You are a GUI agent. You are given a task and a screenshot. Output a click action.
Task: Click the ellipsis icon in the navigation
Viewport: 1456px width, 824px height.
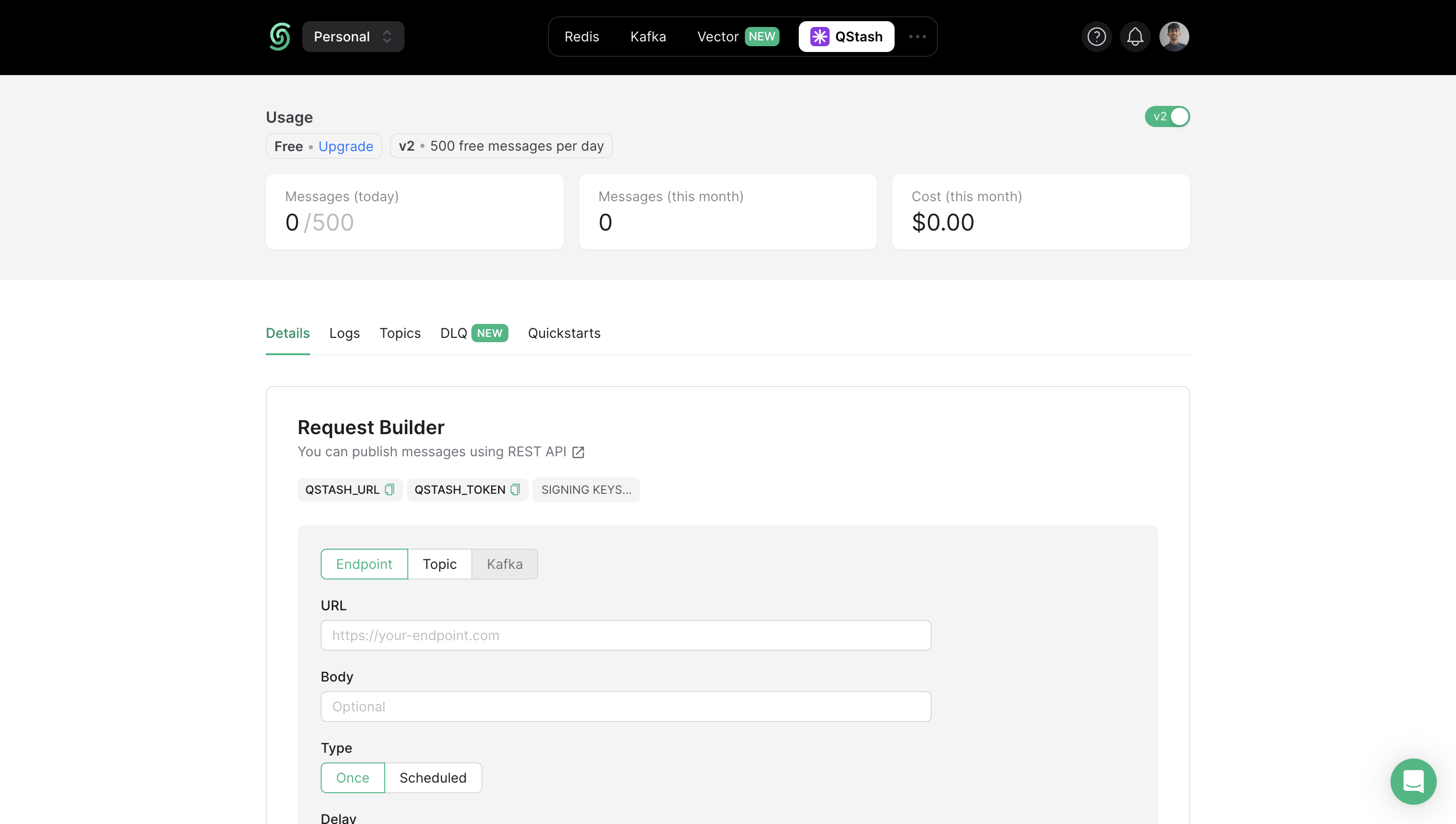[x=917, y=36]
